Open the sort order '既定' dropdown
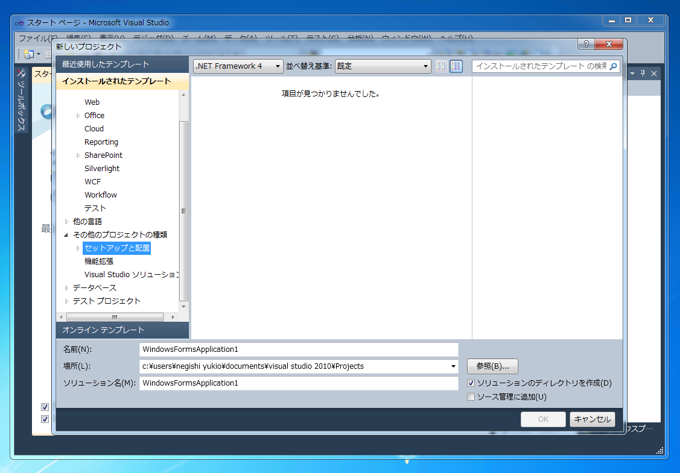The width and height of the screenshot is (680, 473). pos(383,66)
